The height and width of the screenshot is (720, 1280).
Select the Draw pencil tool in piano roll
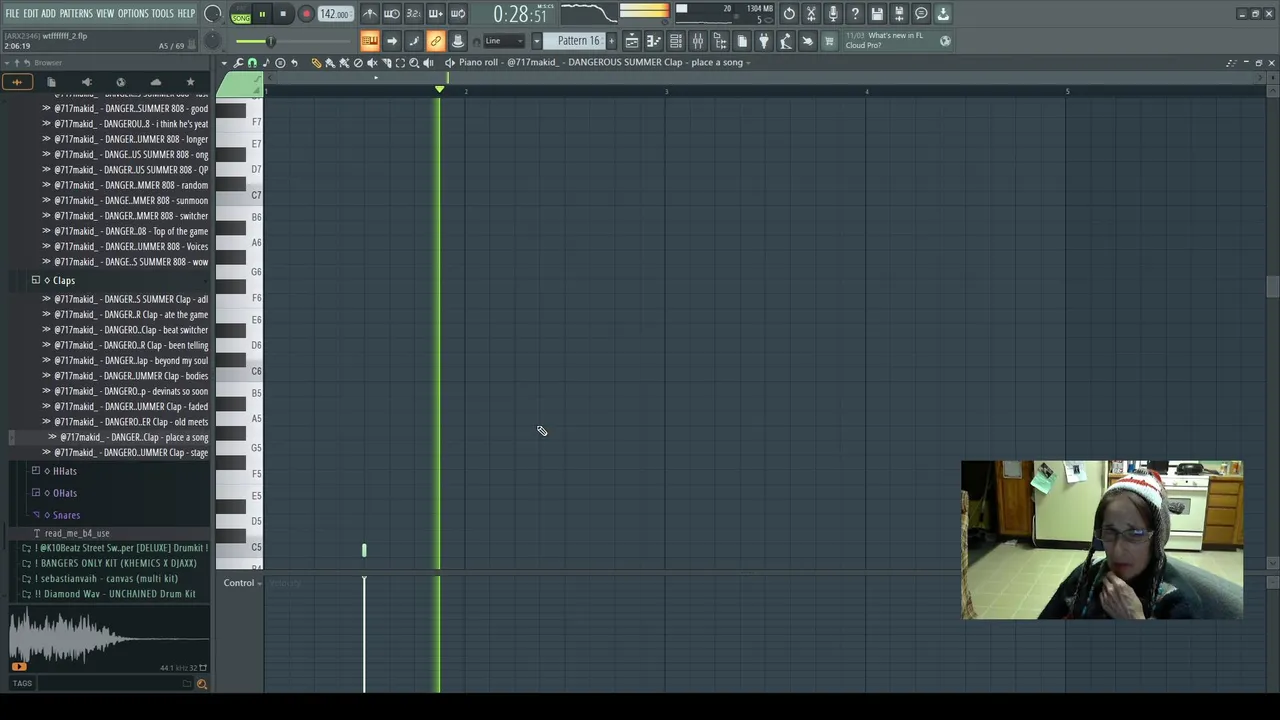point(316,62)
